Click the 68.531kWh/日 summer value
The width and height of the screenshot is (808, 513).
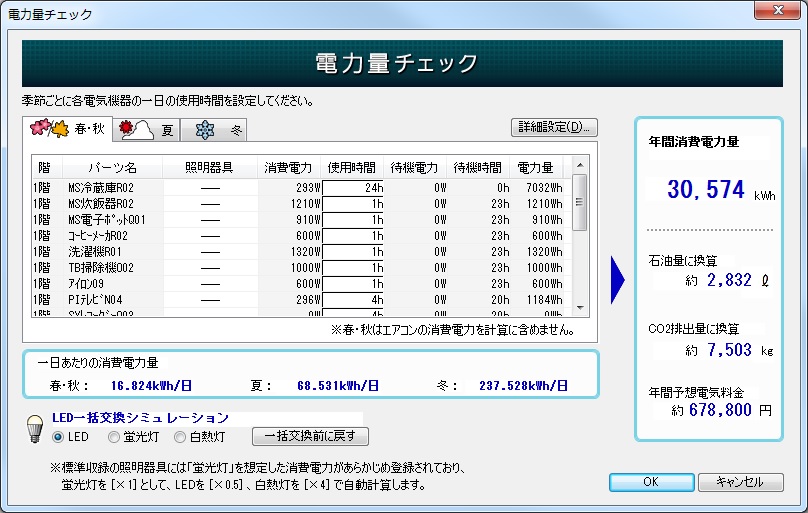338,386
